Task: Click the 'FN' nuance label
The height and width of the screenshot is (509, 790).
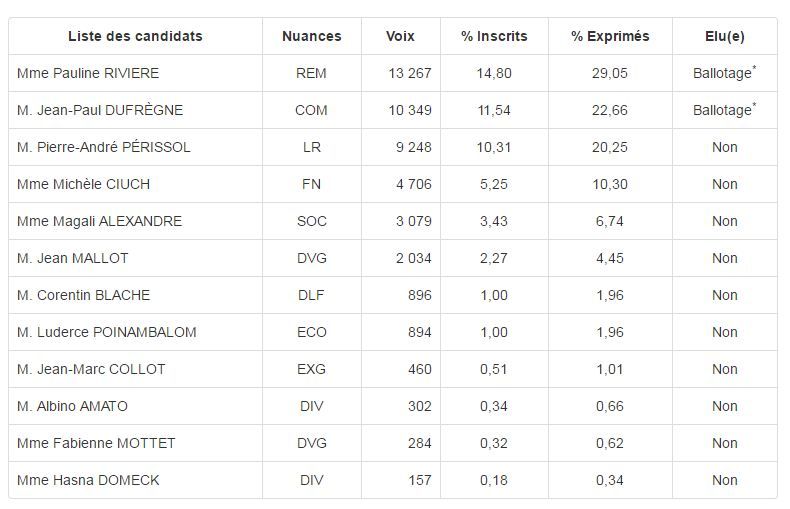Action: click(311, 184)
